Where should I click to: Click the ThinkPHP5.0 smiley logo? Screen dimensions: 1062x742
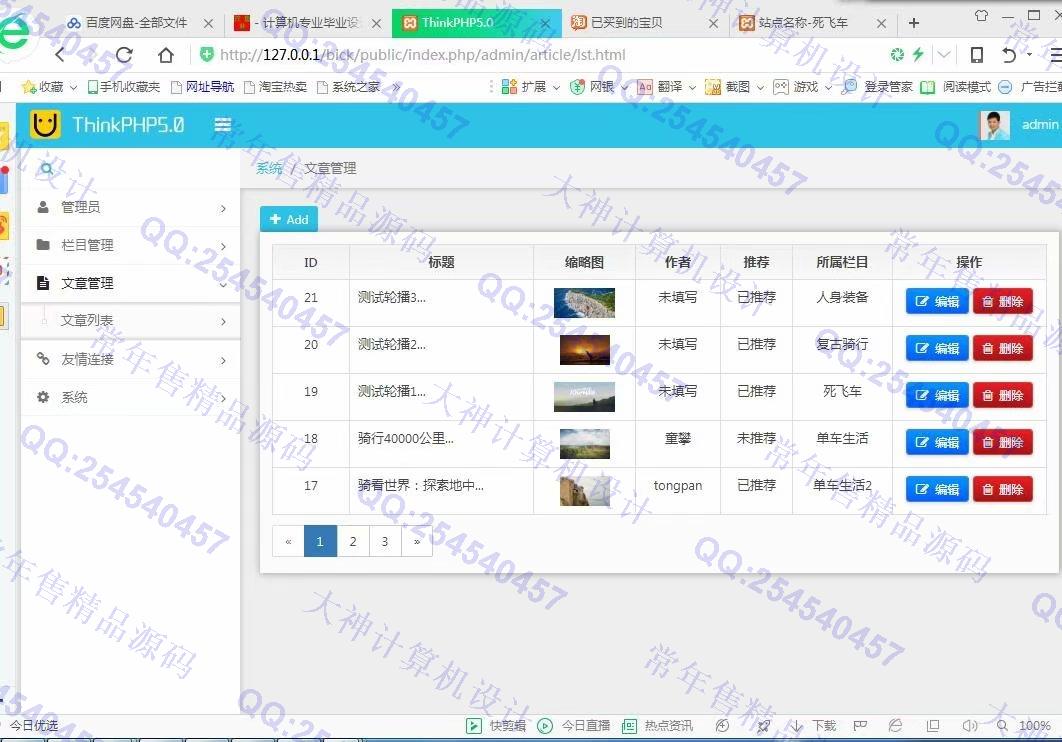[45, 125]
